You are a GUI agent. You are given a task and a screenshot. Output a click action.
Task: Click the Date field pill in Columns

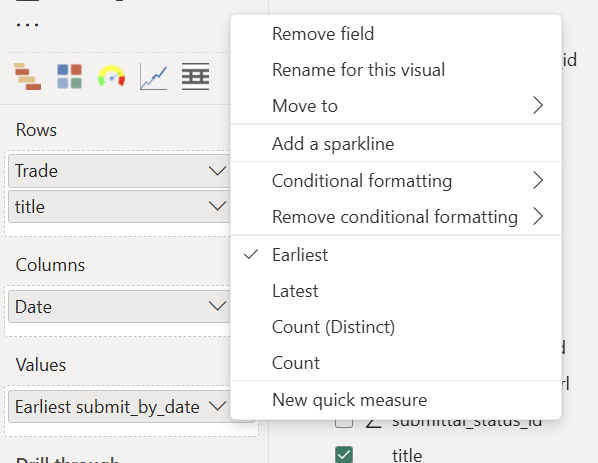119,306
